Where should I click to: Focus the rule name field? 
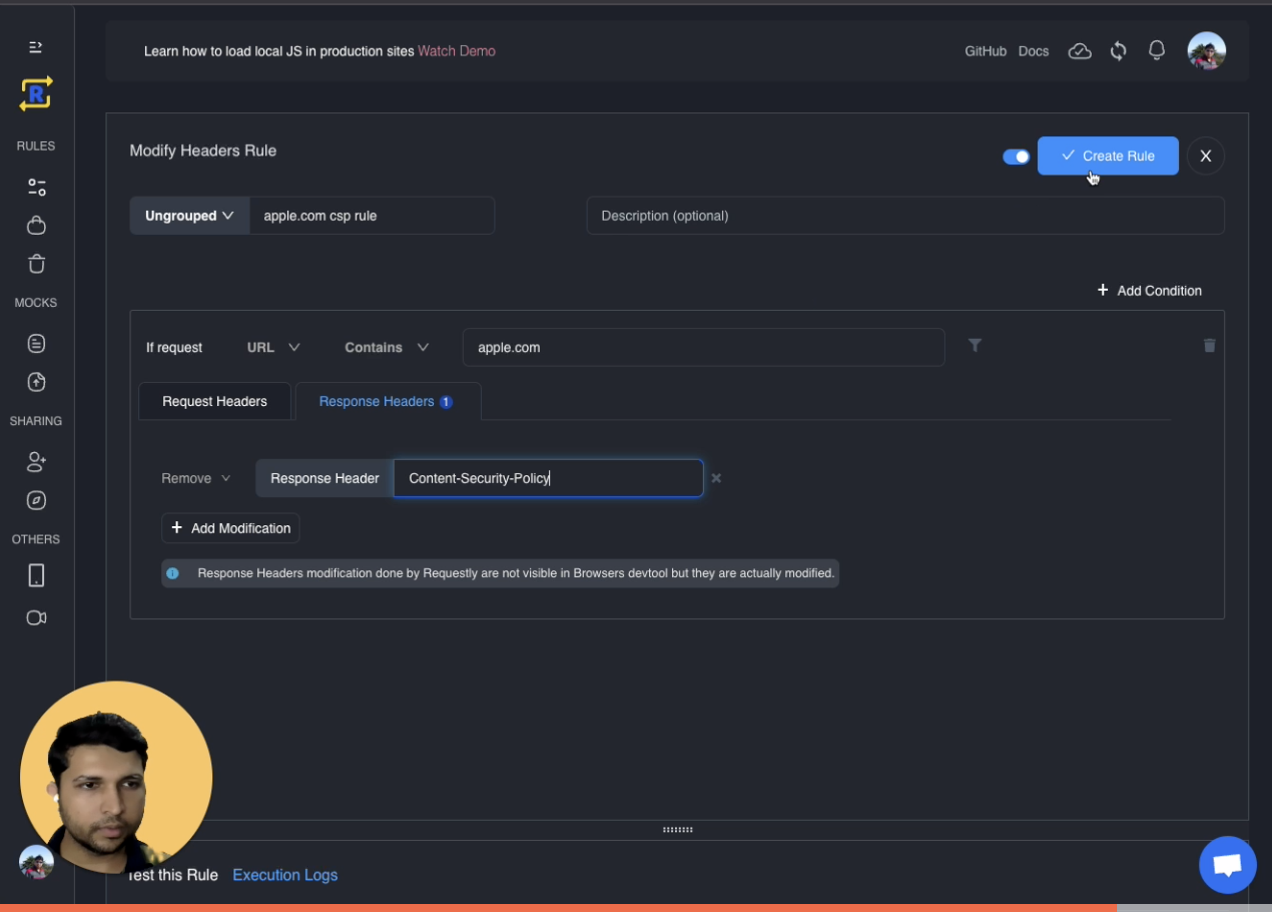point(372,216)
